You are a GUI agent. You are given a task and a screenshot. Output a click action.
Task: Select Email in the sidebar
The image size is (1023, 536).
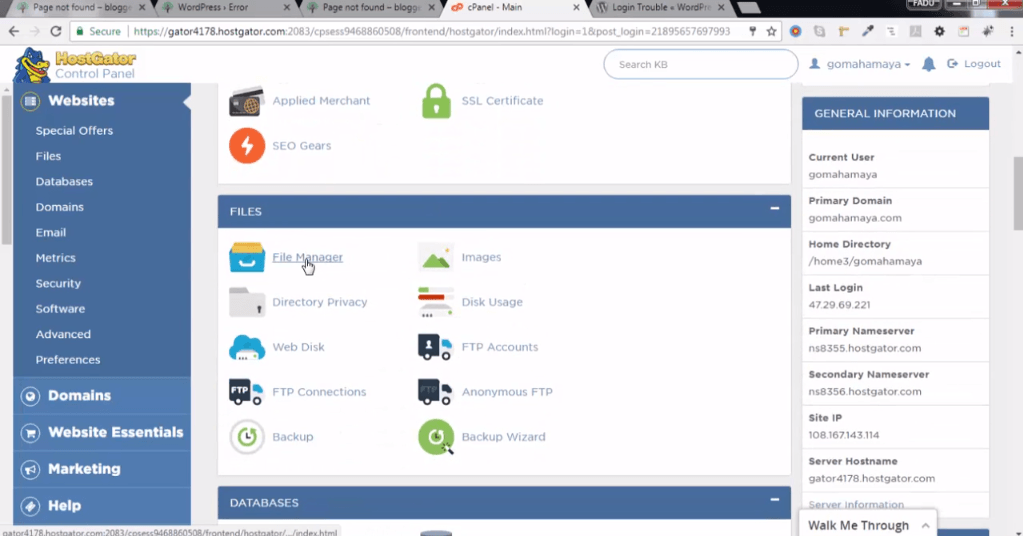tap(50, 232)
